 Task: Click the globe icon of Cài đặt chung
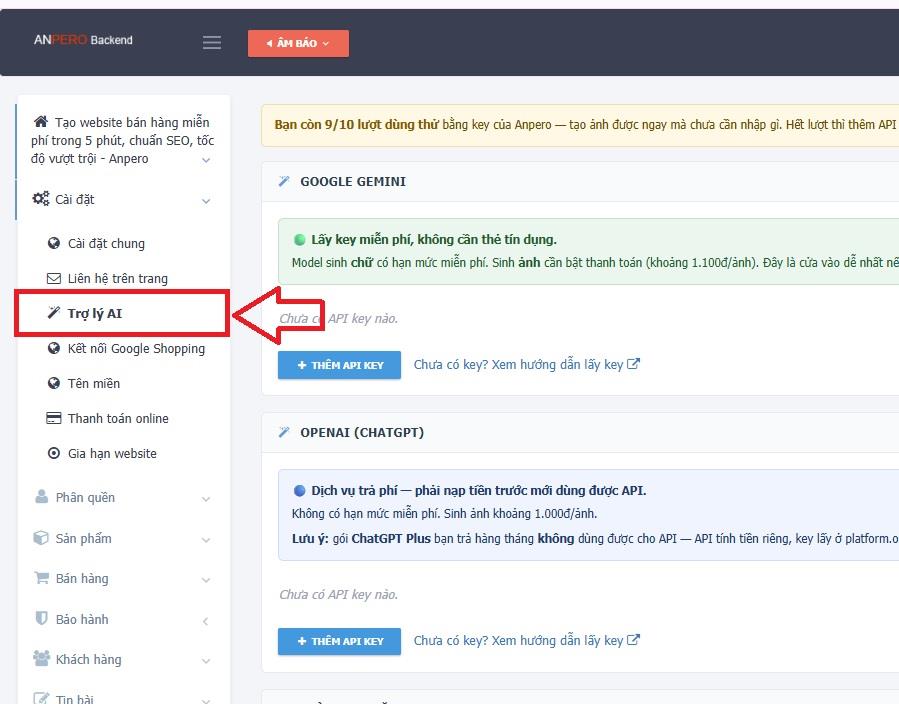[x=54, y=243]
